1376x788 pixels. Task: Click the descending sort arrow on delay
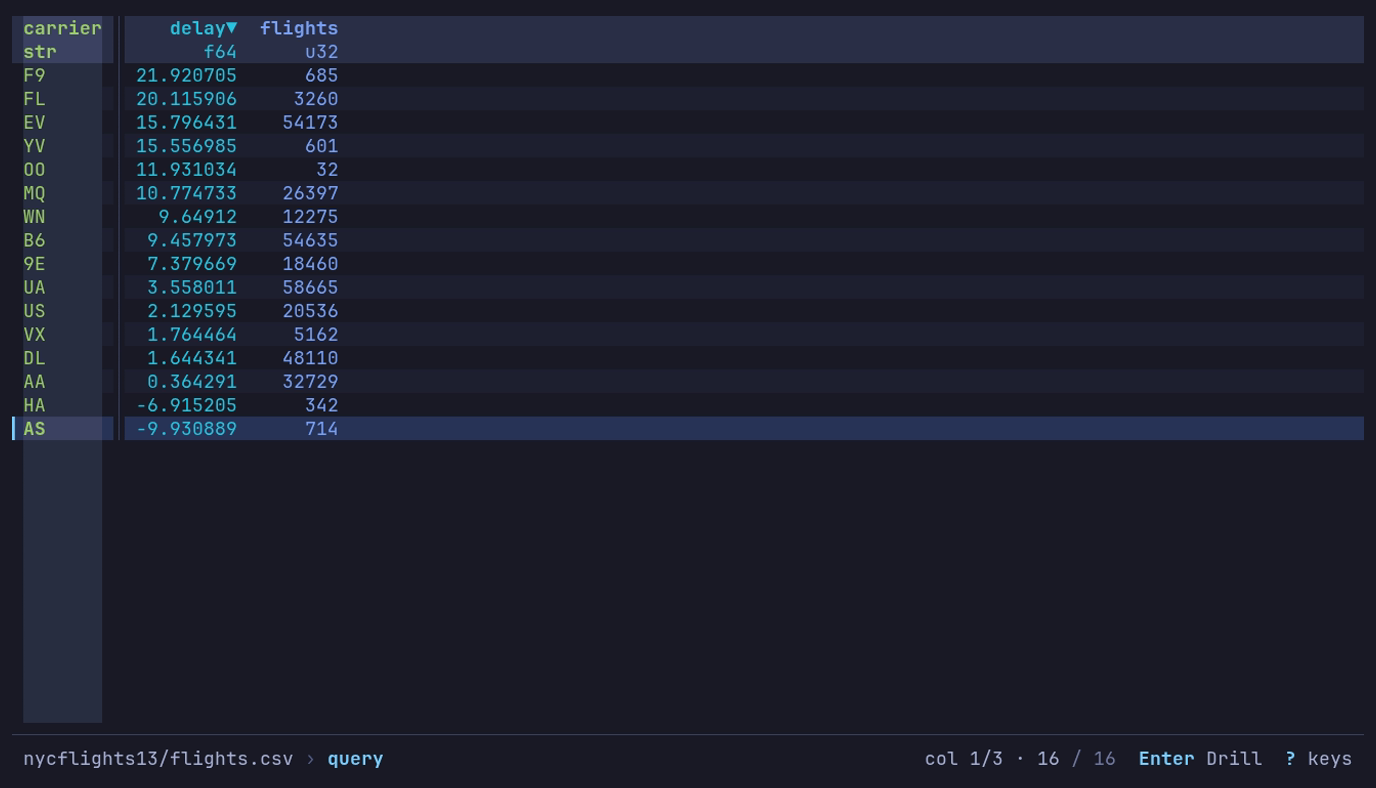pos(232,28)
